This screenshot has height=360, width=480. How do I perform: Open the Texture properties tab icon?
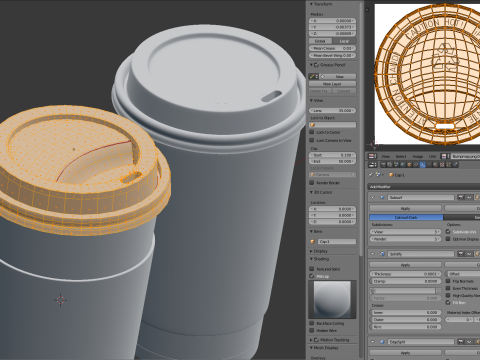[442, 165]
